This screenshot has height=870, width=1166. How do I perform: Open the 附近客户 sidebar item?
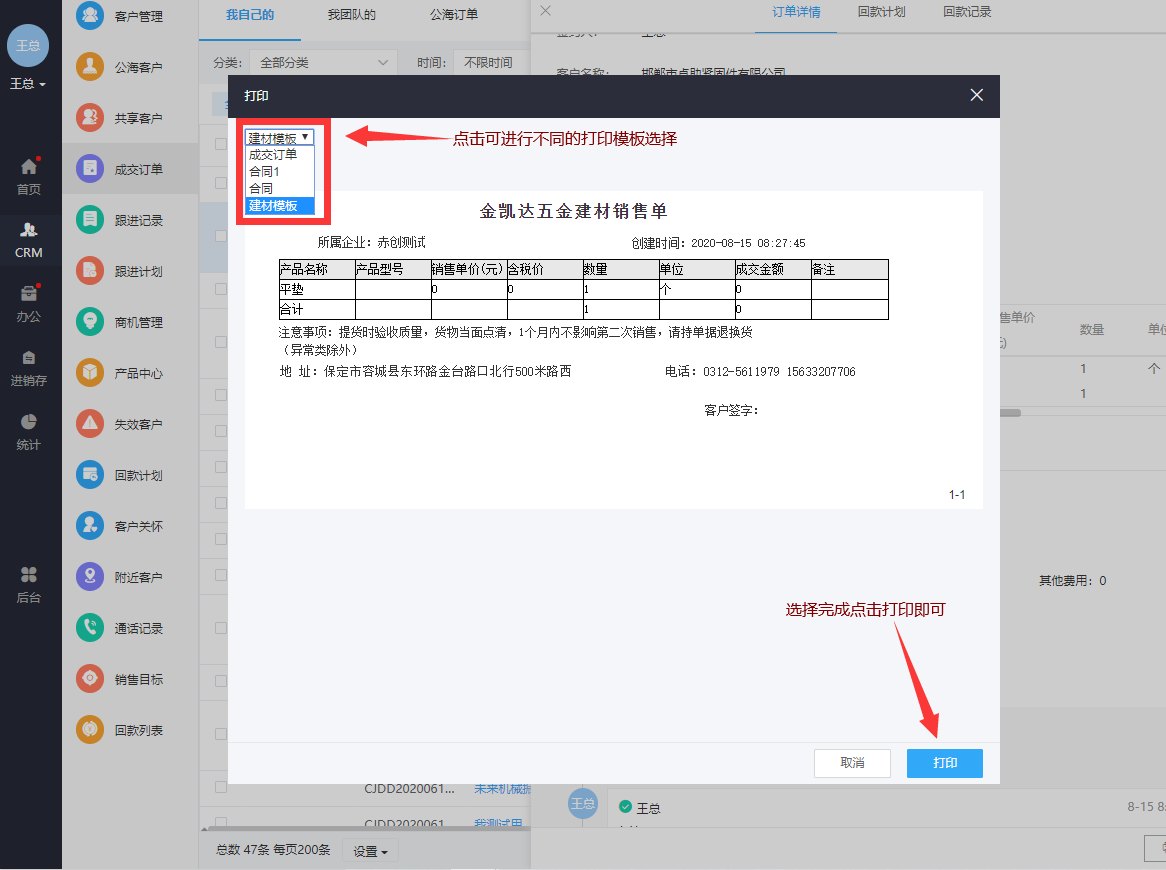pyautogui.click(x=130, y=577)
